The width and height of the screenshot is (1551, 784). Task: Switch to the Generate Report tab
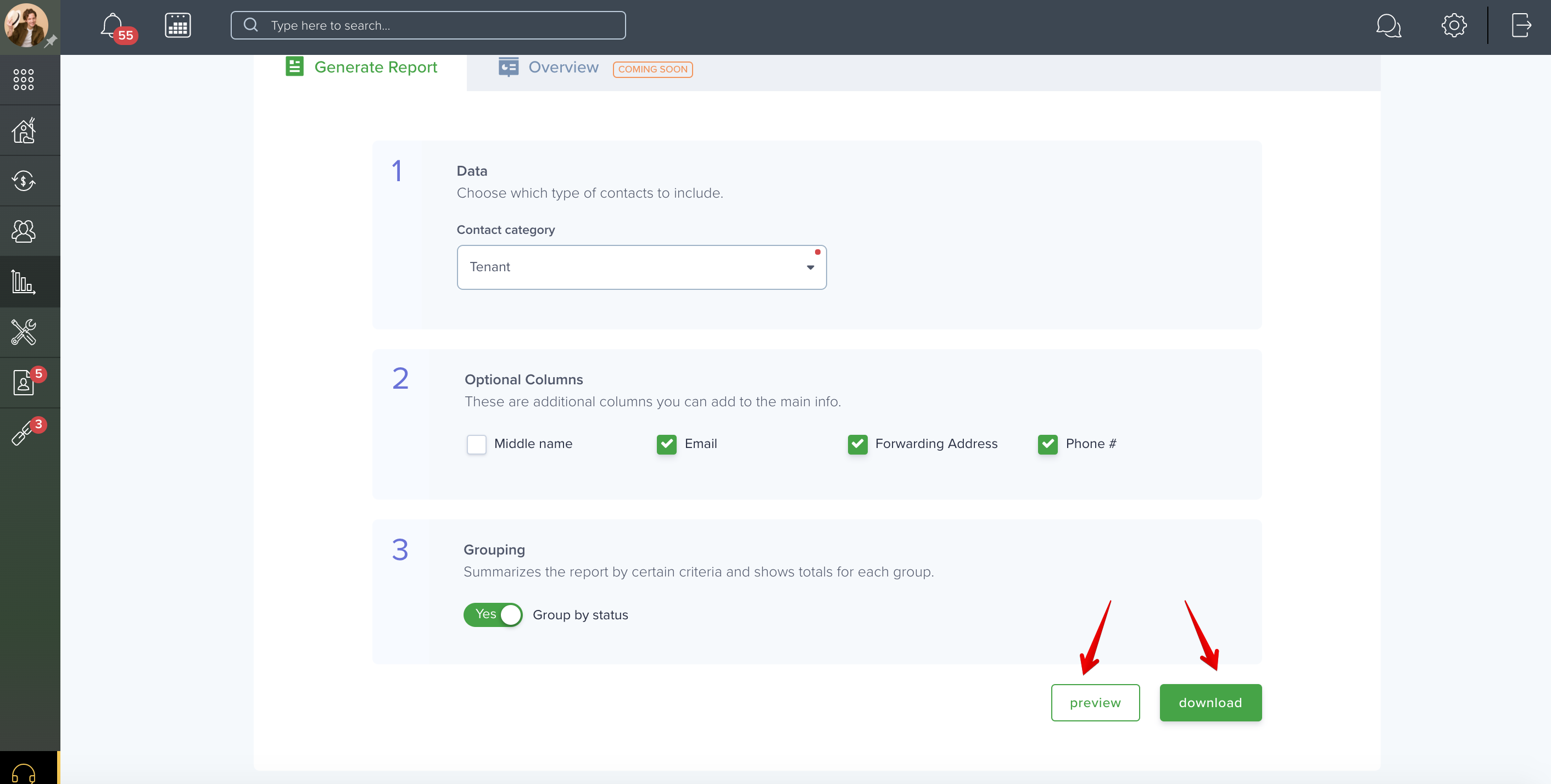(x=361, y=68)
